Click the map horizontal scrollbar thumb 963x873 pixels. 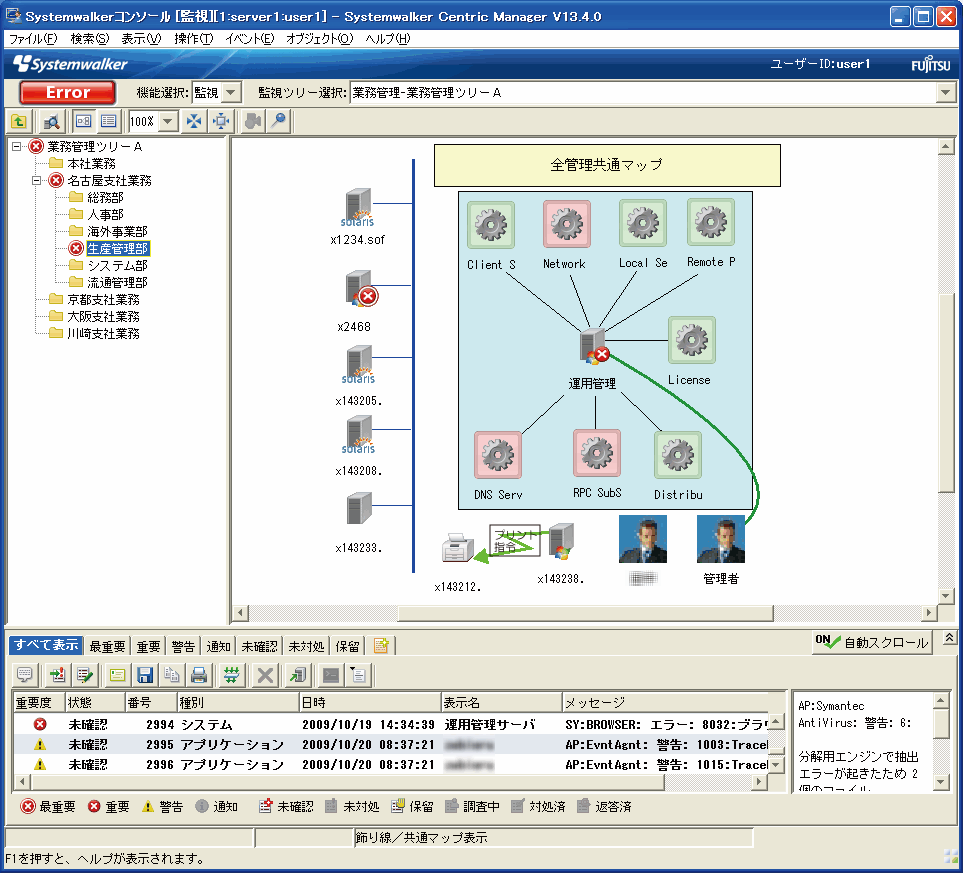click(585, 613)
